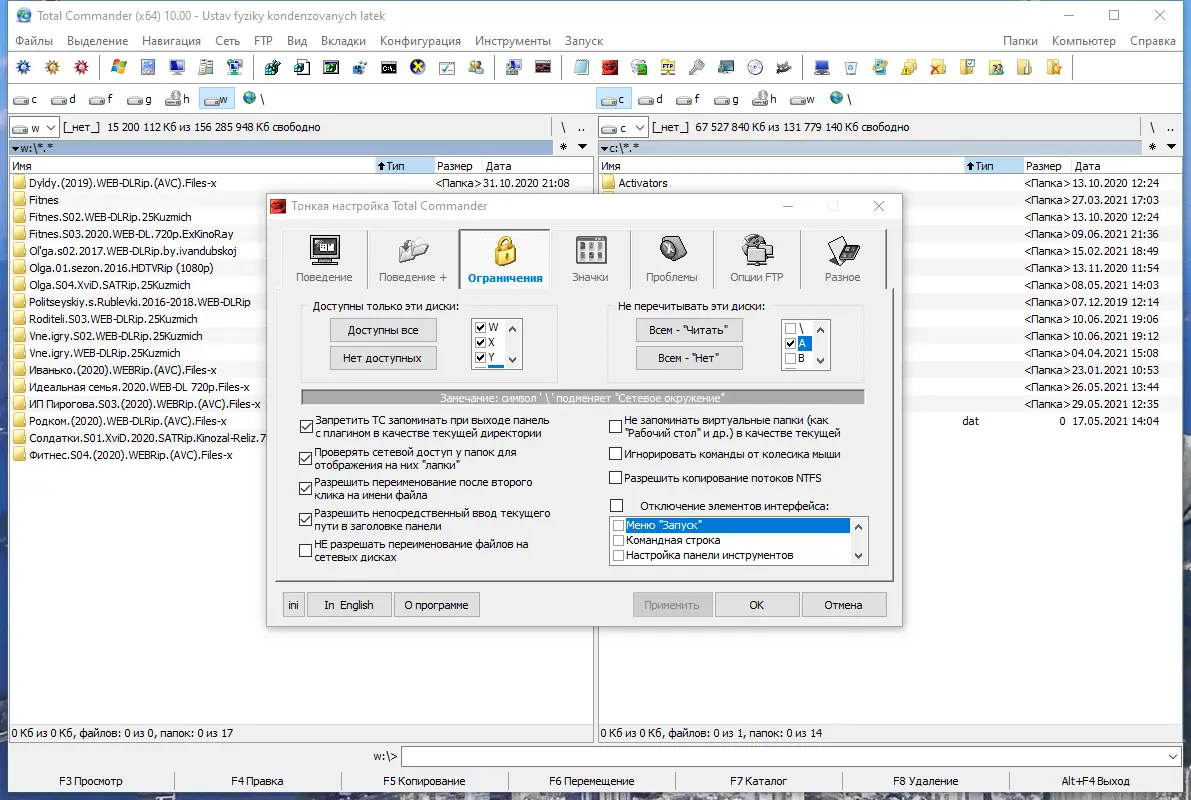Image resolution: width=1191 pixels, height=800 pixels.
Task: Click the black C:\ command prompt icon
Action: pos(389,68)
